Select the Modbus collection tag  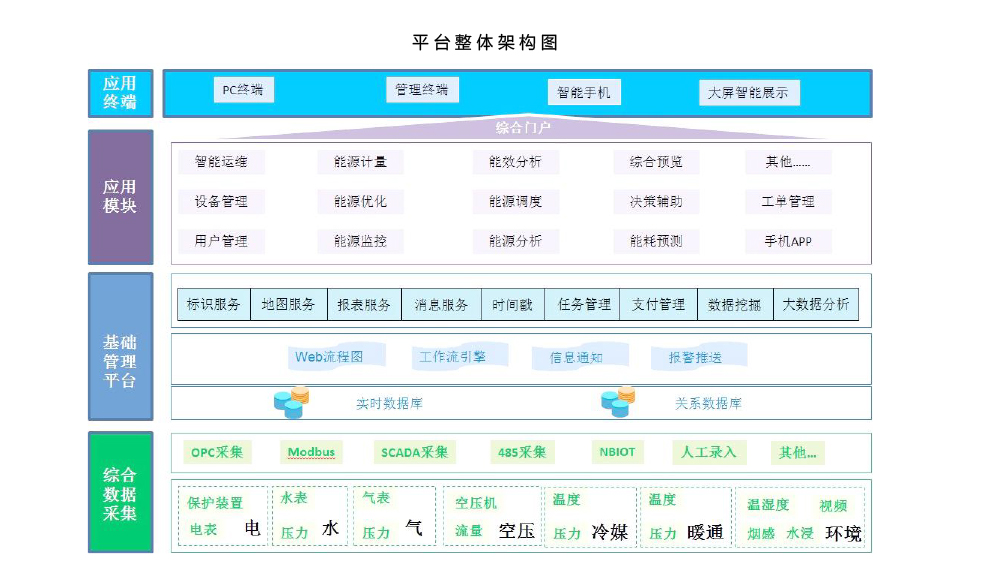pyautogui.click(x=310, y=452)
